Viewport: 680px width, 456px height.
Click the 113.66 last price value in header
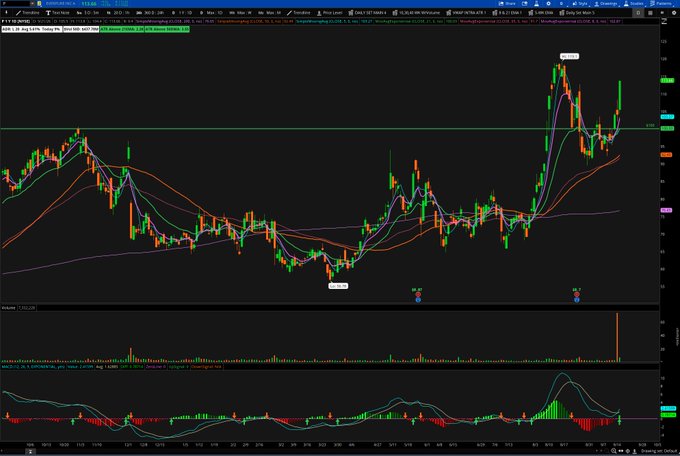(89, 3)
